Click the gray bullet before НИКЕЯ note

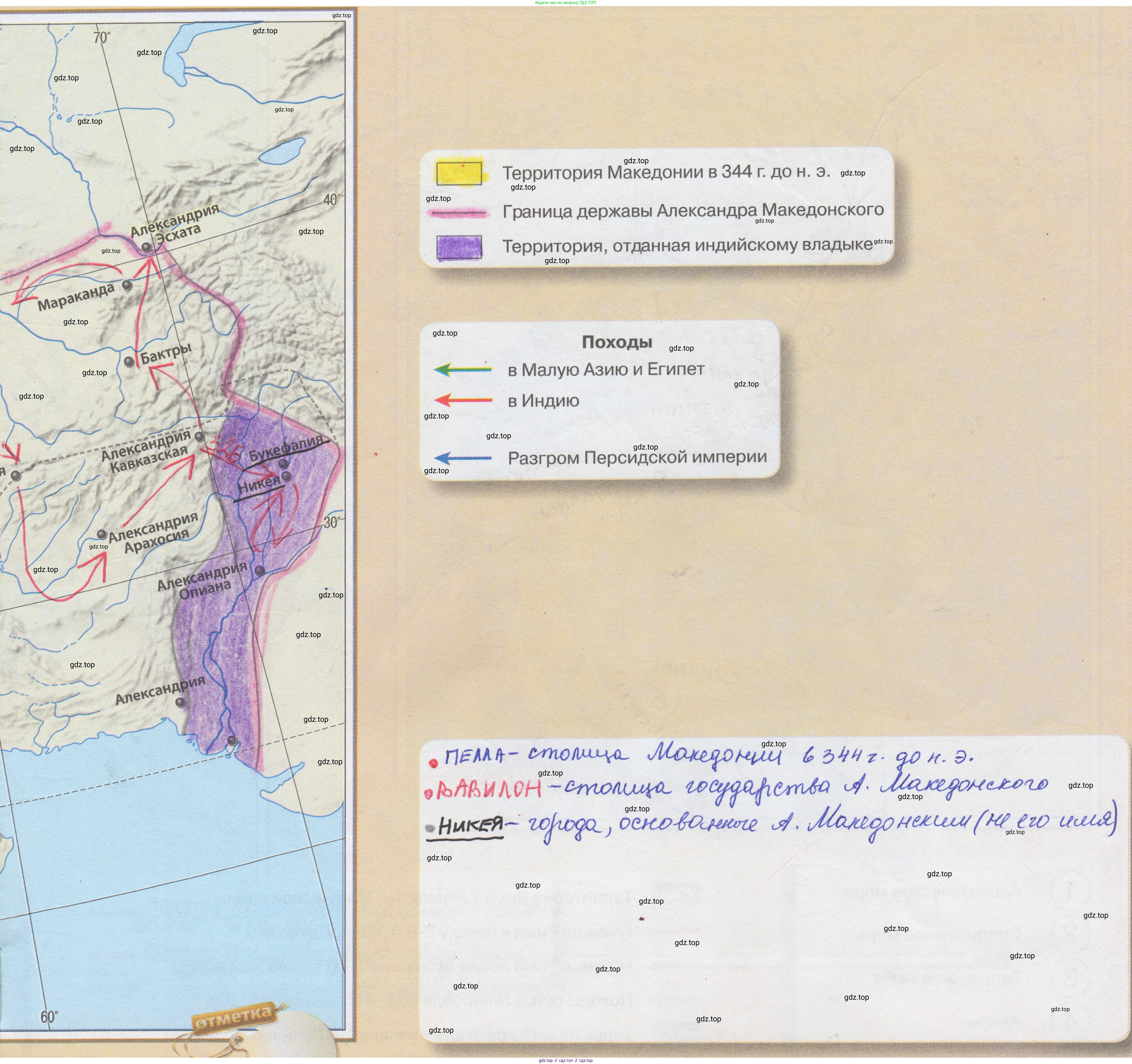[x=430, y=828]
